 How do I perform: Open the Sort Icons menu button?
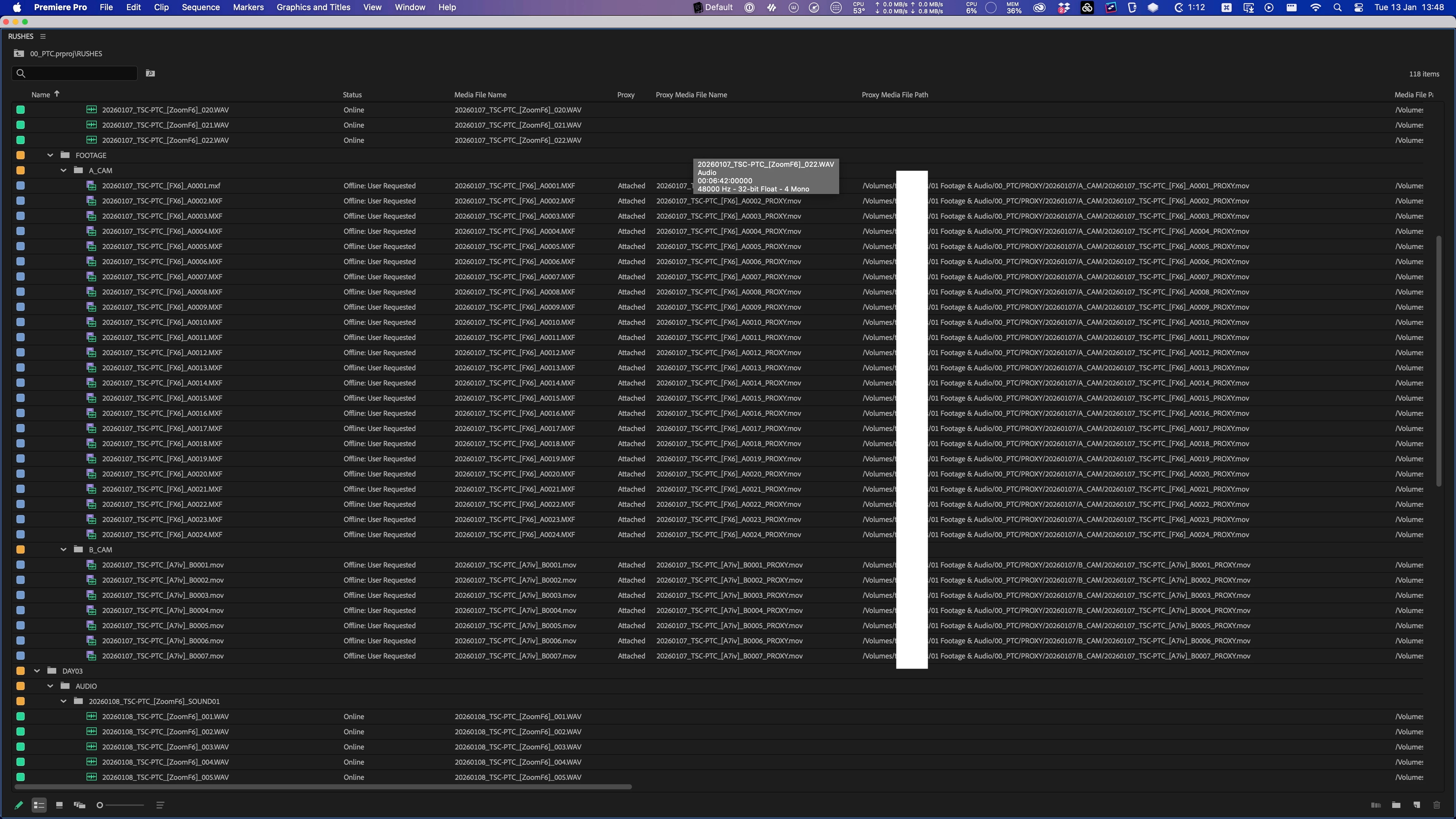(160, 805)
